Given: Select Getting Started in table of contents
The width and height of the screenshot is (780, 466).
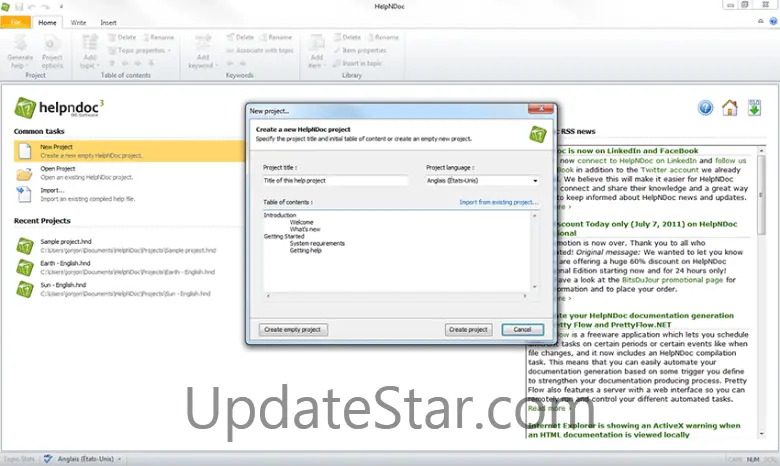Looking at the screenshot, I should (284, 236).
